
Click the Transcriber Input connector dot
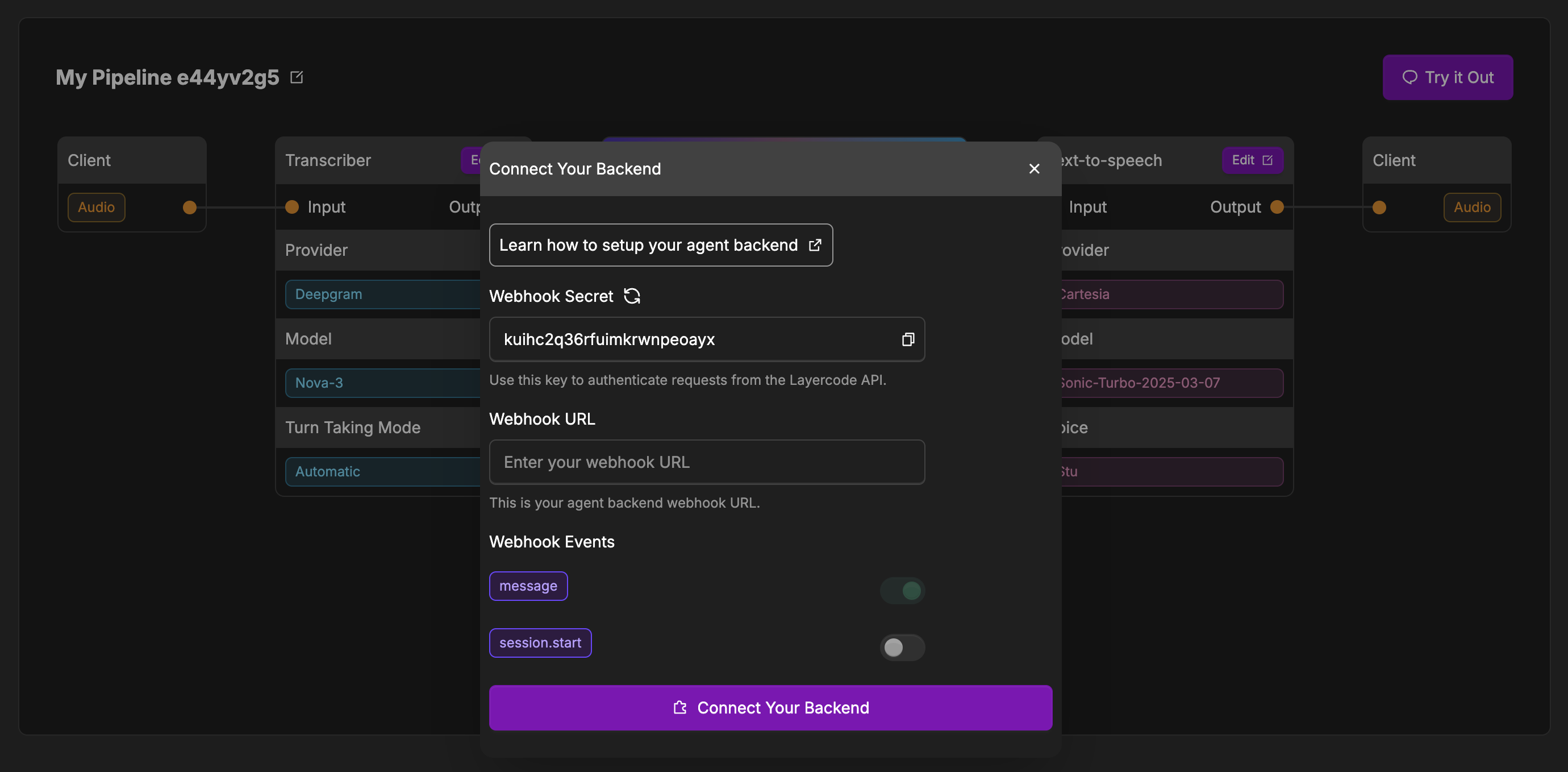point(292,207)
